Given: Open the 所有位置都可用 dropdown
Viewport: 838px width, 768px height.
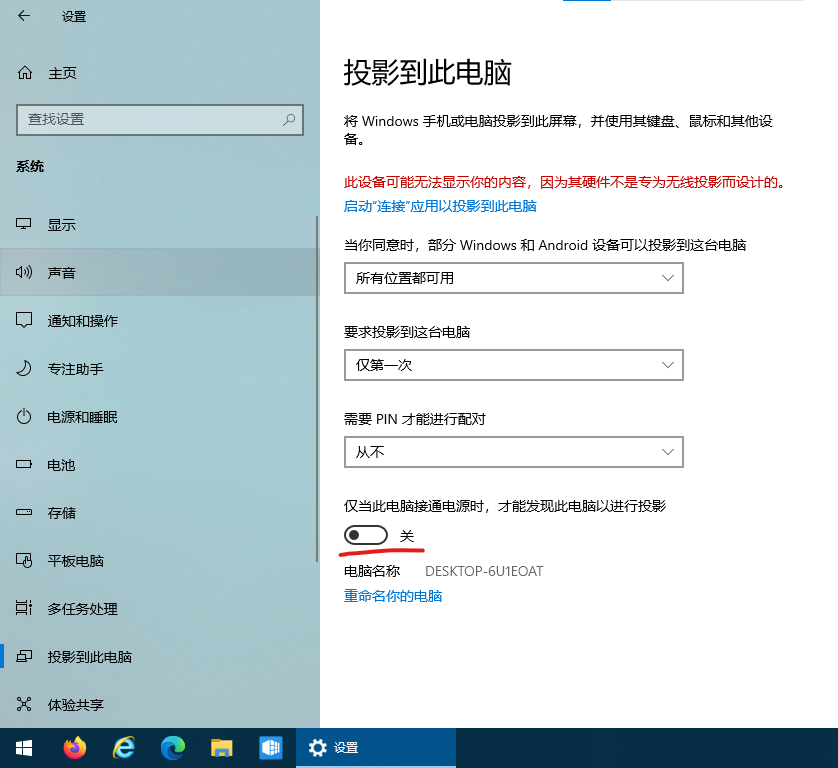Looking at the screenshot, I should [513, 278].
